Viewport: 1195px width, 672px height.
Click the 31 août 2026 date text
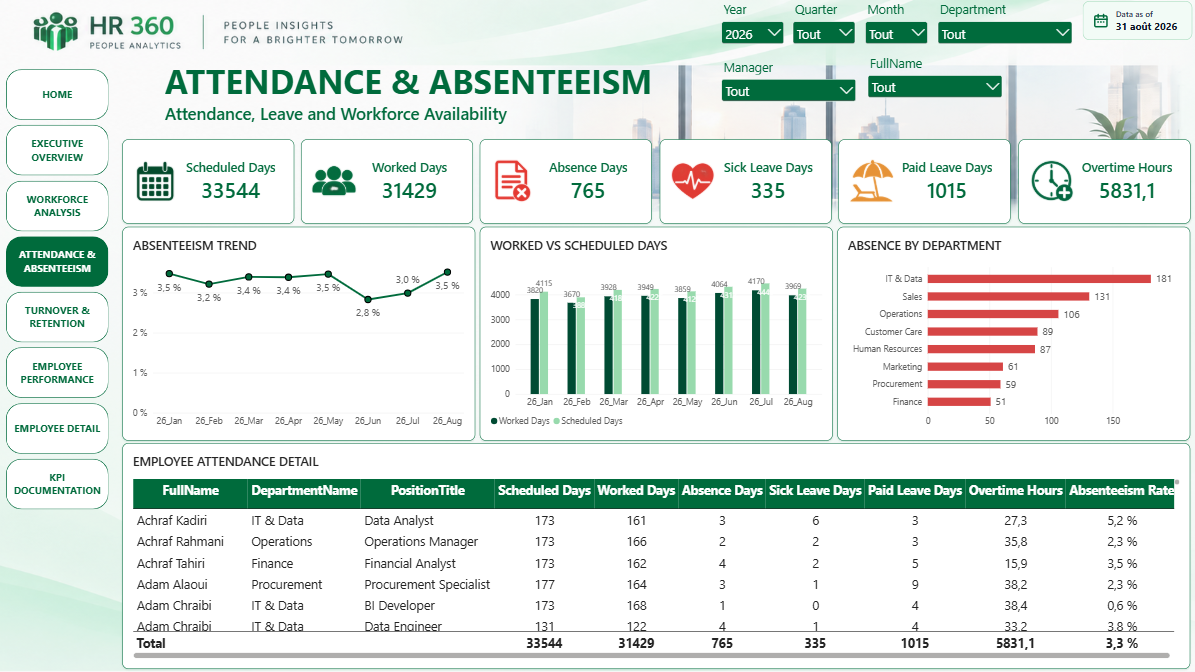click(1146, 26)
